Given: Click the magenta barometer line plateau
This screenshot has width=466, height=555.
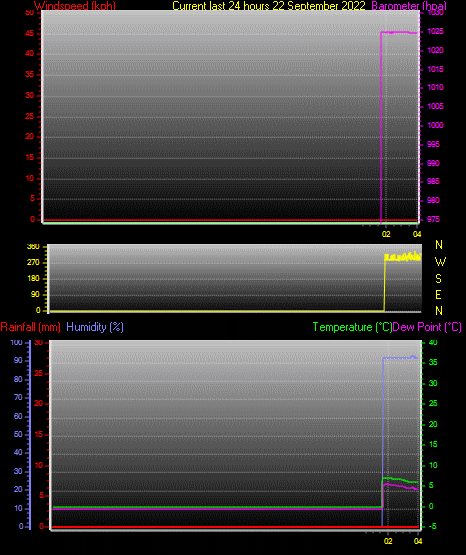Looking at the screenshot, I should 400,33.
